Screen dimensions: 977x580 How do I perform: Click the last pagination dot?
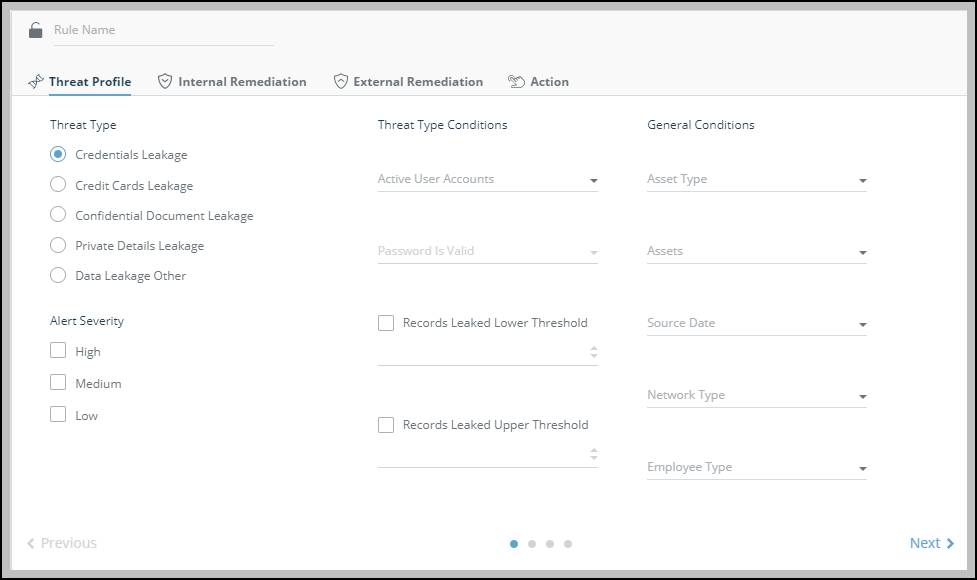point(568,544)
